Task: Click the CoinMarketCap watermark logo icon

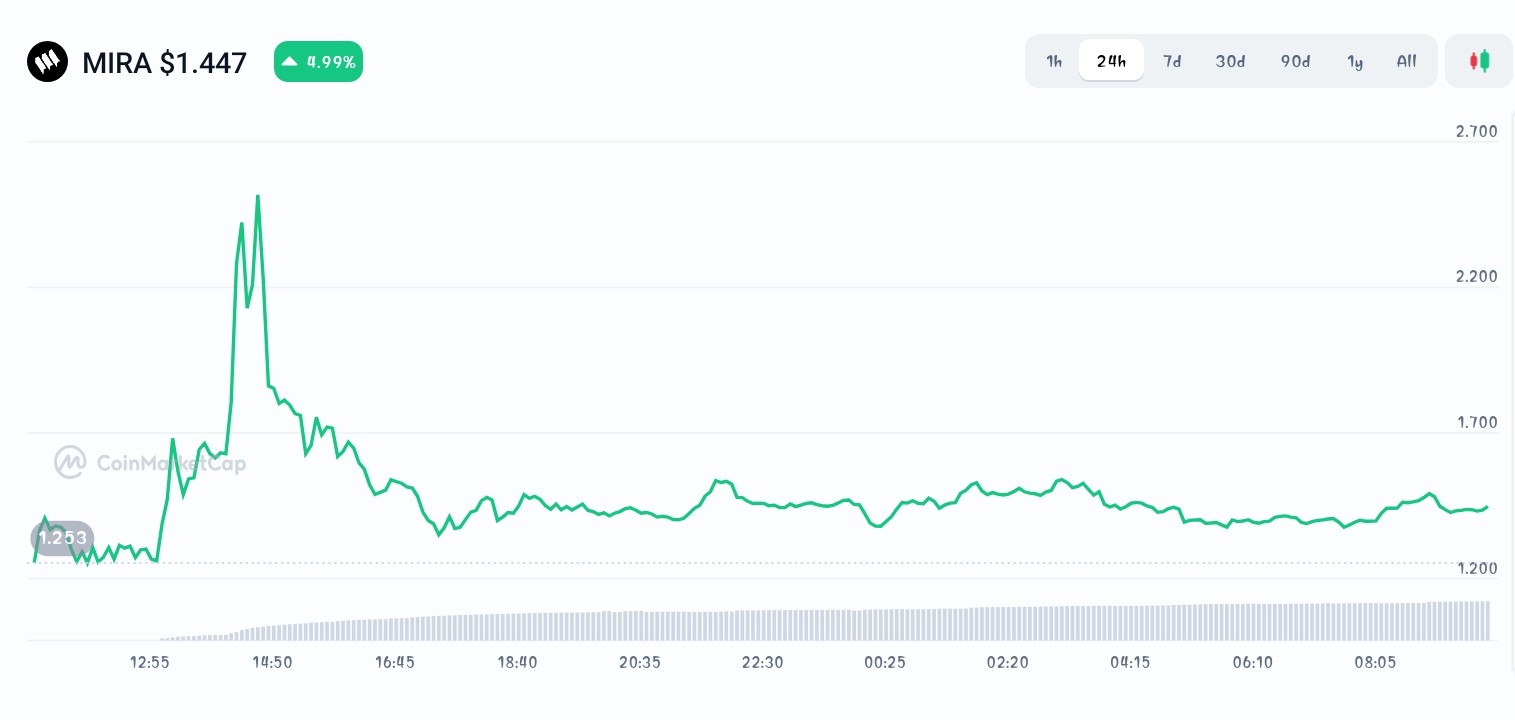Action: tap(70, 462)
